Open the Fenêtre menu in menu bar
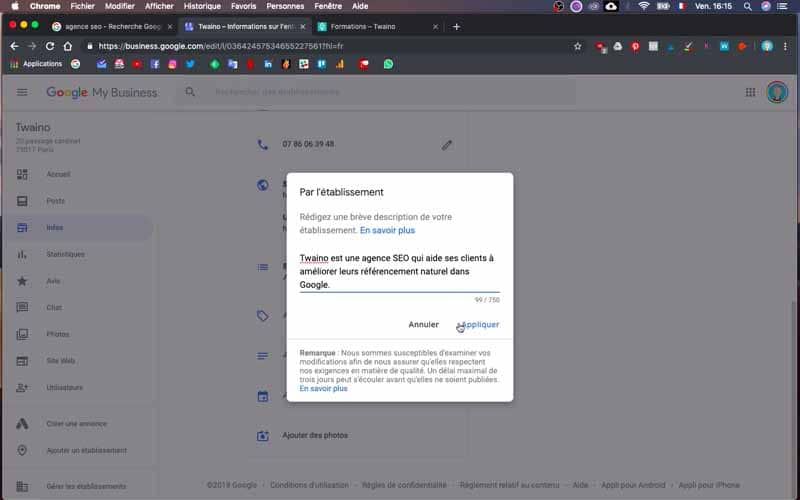Screen dimensions: 800x500 [x=328, y=6]
